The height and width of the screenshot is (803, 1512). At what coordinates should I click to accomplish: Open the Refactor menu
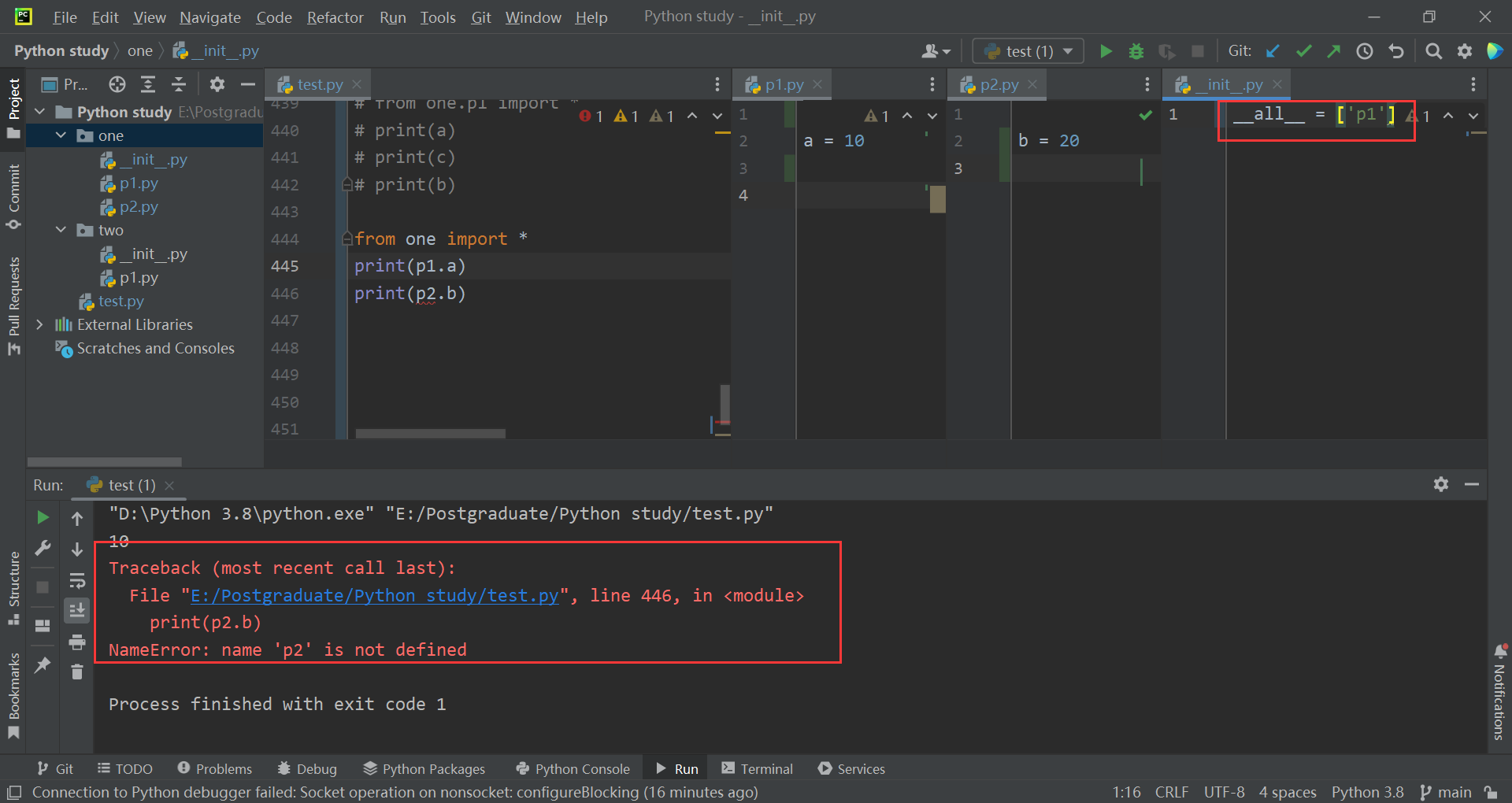point(335,17)
